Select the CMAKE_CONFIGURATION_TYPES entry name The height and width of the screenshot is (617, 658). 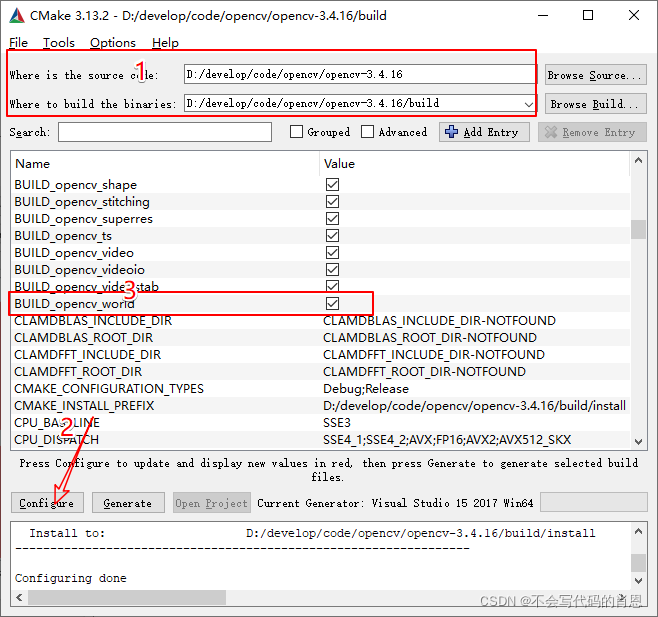pos(109,389)
